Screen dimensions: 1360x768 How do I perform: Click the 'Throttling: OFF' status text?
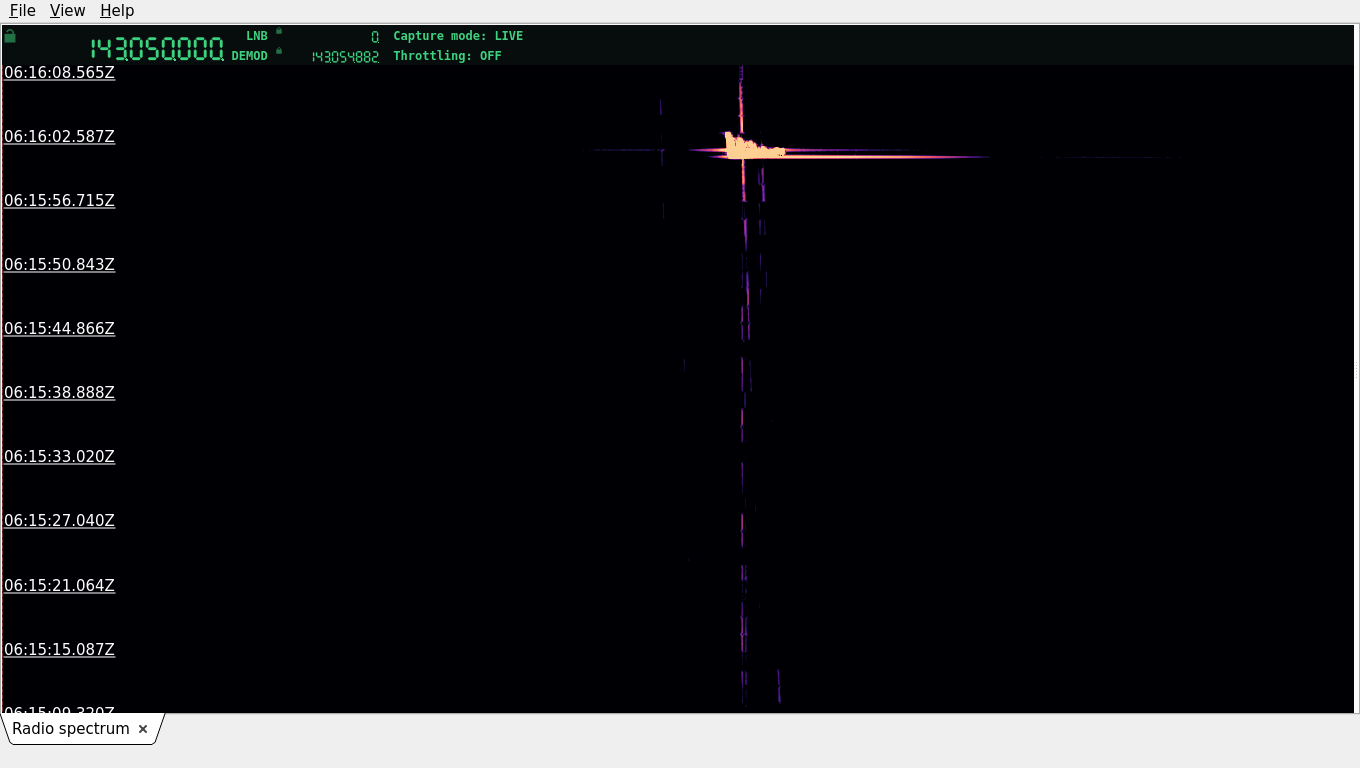447,56
